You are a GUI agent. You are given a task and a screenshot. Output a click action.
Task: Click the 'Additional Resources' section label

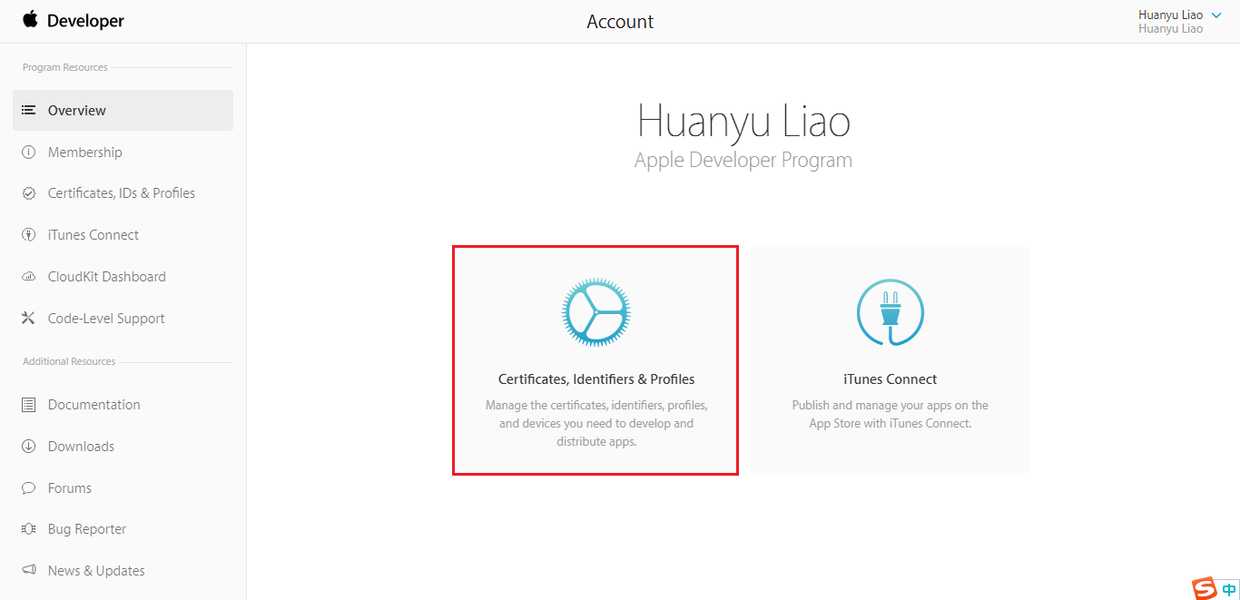[69, 361]
